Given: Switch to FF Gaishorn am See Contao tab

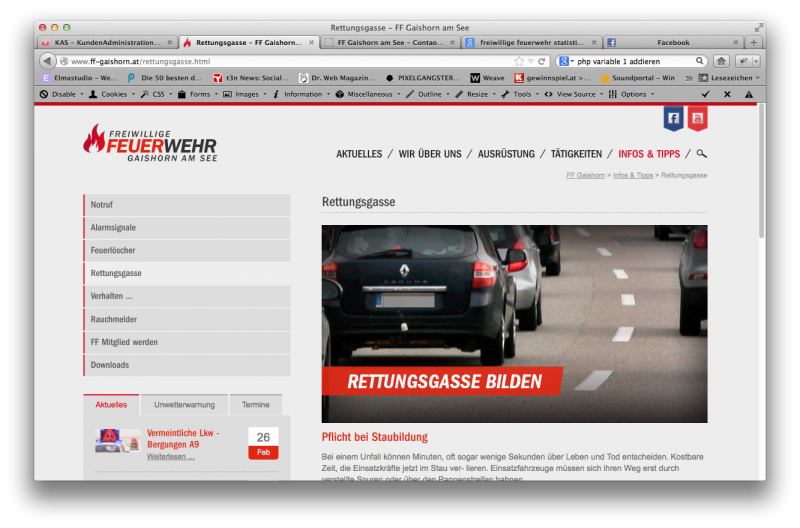Looking at the screenshot, I should coord(390,42).
